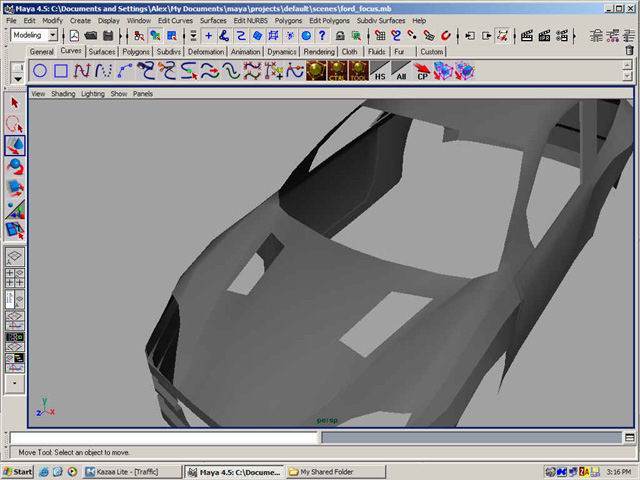Click the All shelf button
This screenshot has height=480, width=640.
pyautogui.click(x=401, y=72)
